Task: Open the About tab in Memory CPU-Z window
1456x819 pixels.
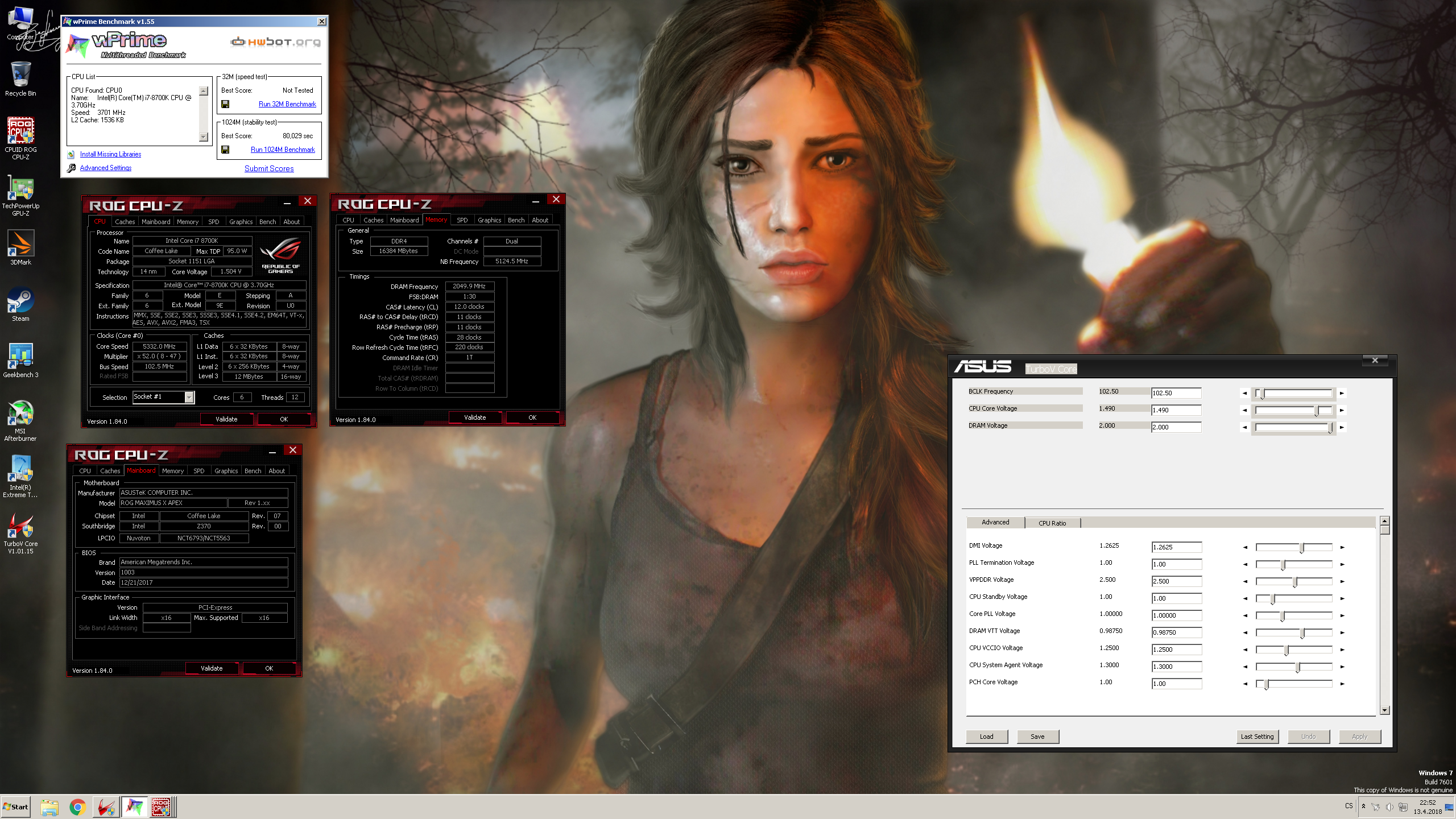Action: pyautogui.click(x=540, y=220)
